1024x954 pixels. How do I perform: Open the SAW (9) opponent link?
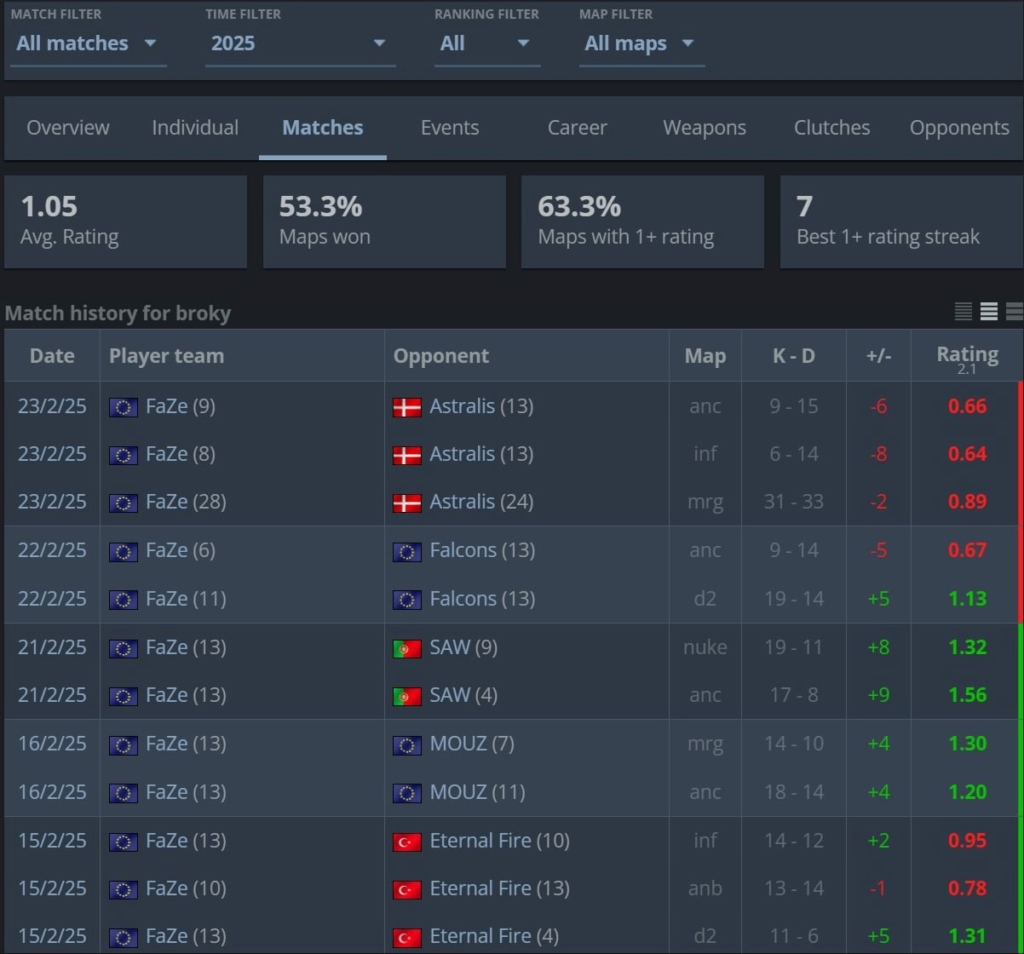coord(464,648)
